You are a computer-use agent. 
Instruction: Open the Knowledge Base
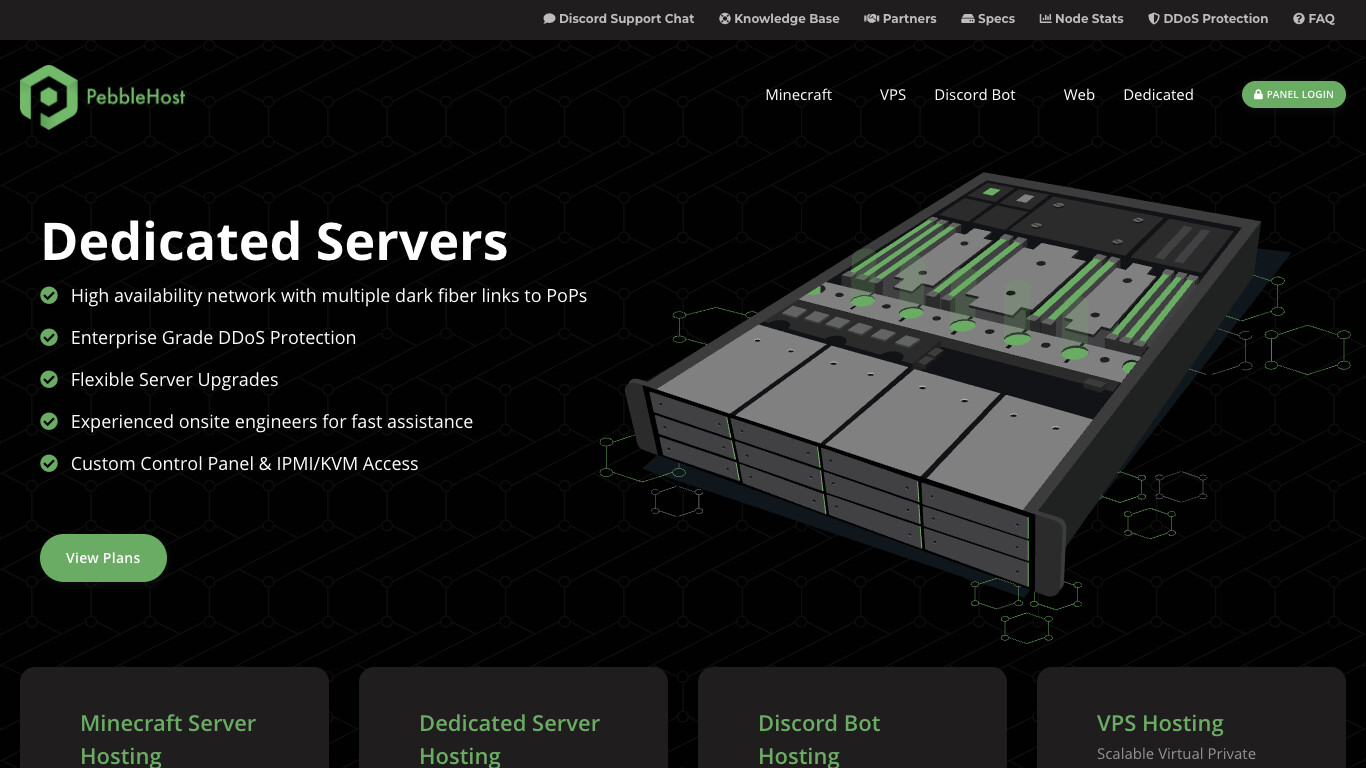(779, 19)
